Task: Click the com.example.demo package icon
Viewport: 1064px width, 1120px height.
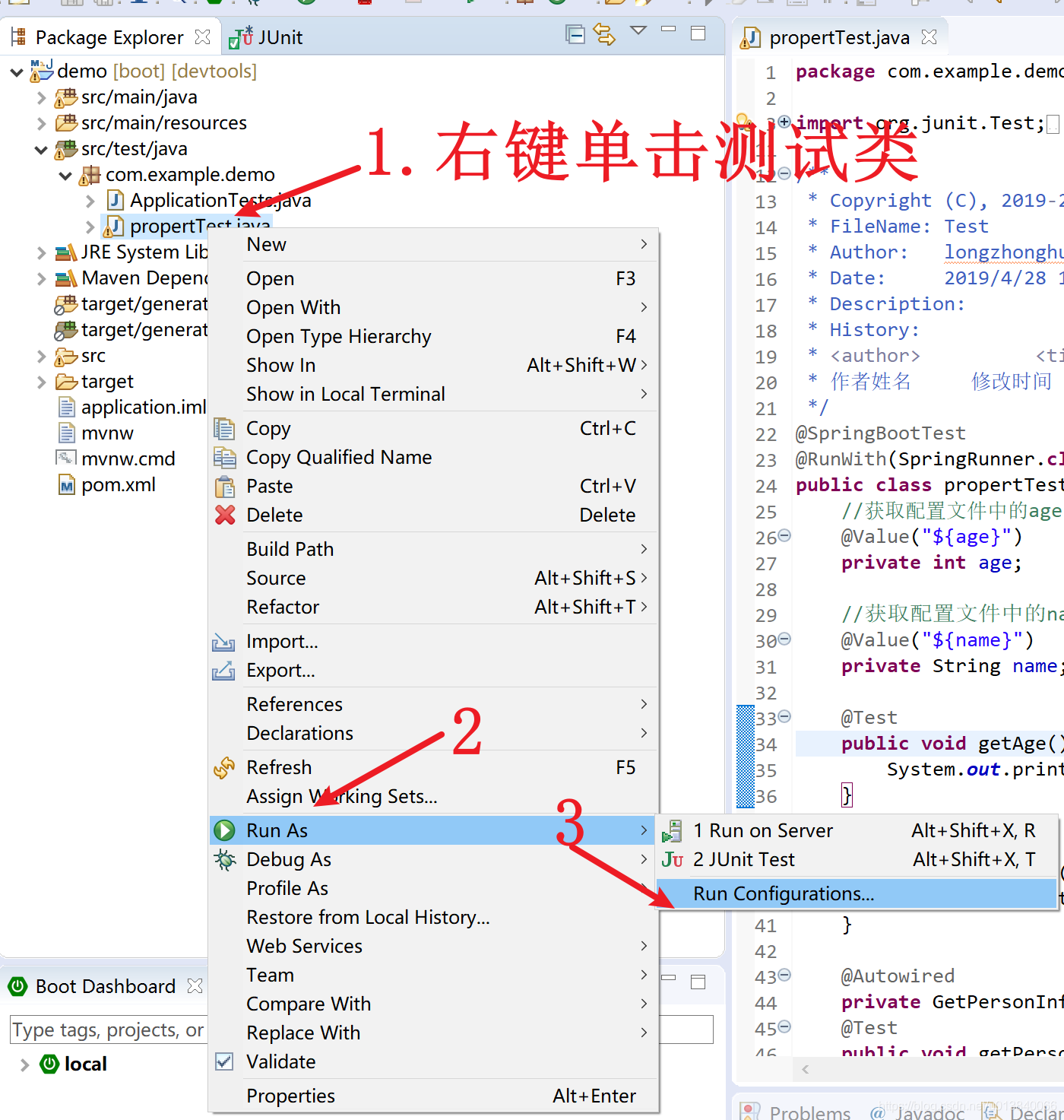Action: [90, 175]
